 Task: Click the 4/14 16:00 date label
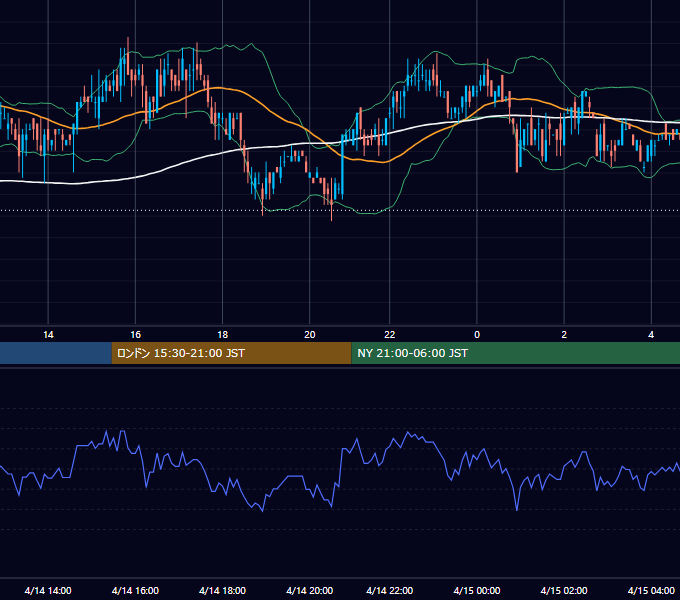click(x=135, y=590)
